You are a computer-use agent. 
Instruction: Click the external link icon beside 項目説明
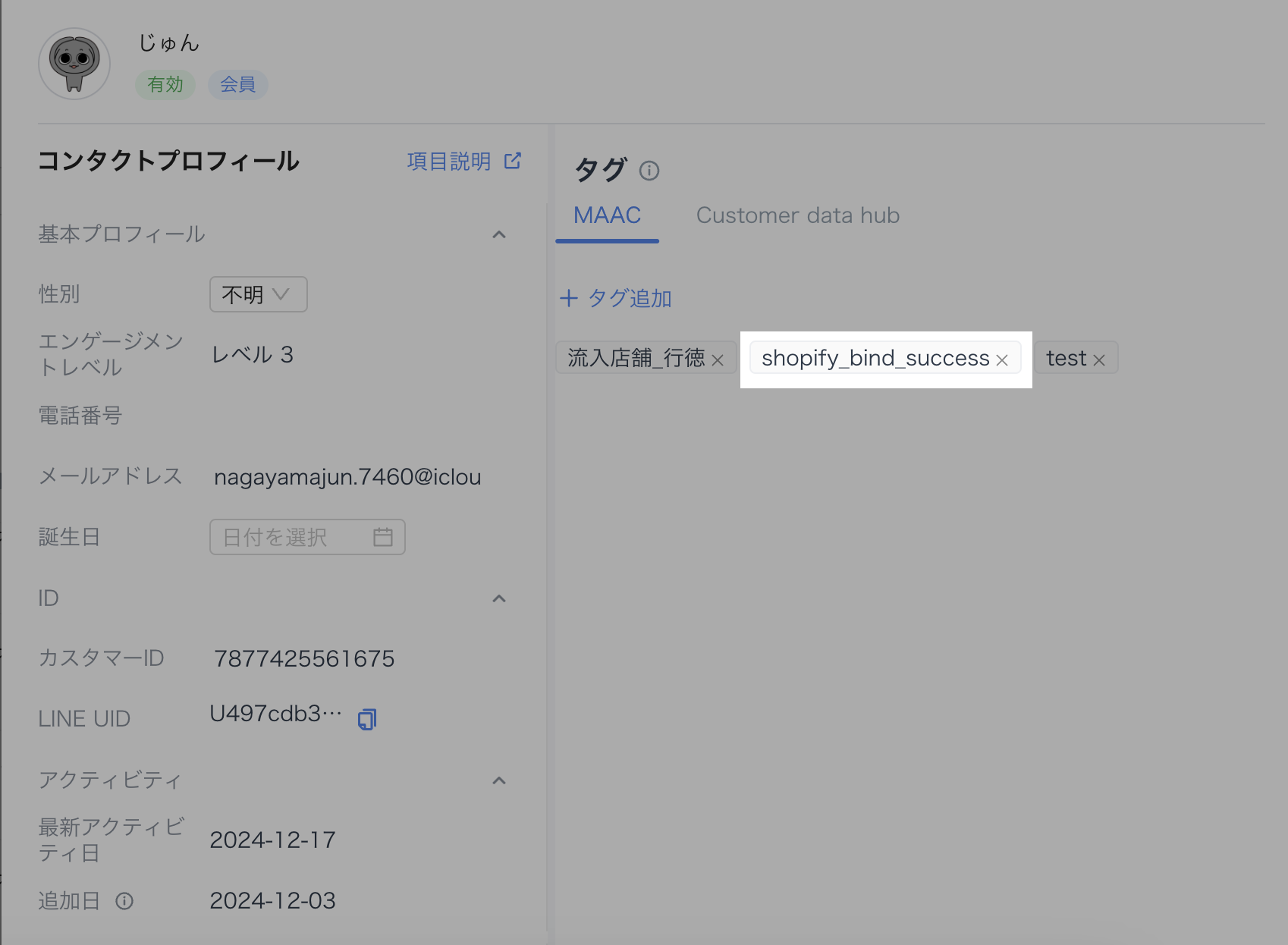pyautogui.click(x=513, y=161)
